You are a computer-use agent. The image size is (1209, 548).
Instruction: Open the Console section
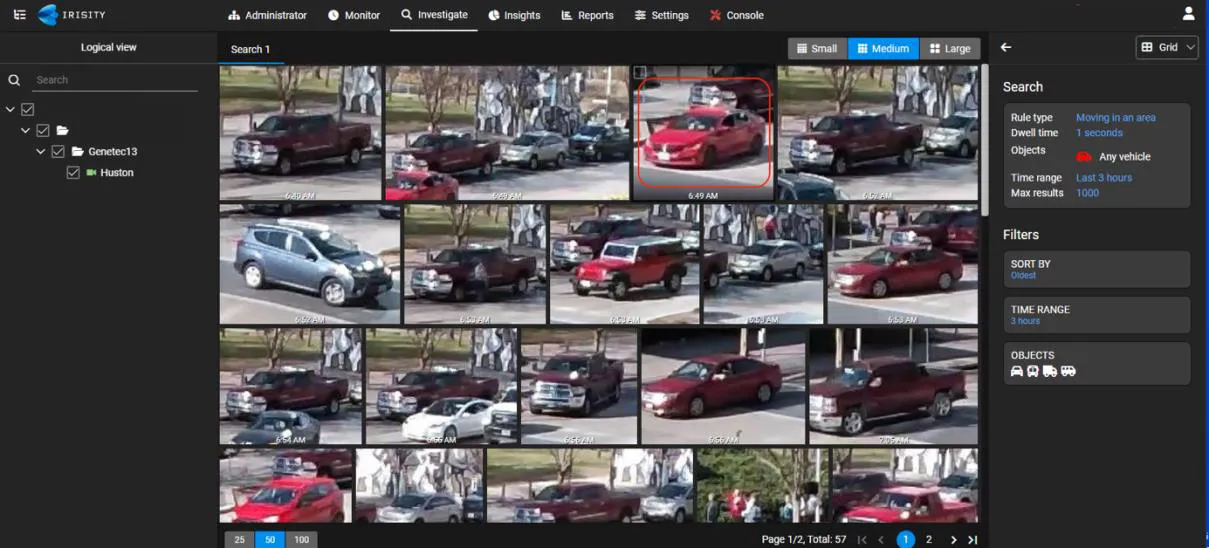[736, 15]
